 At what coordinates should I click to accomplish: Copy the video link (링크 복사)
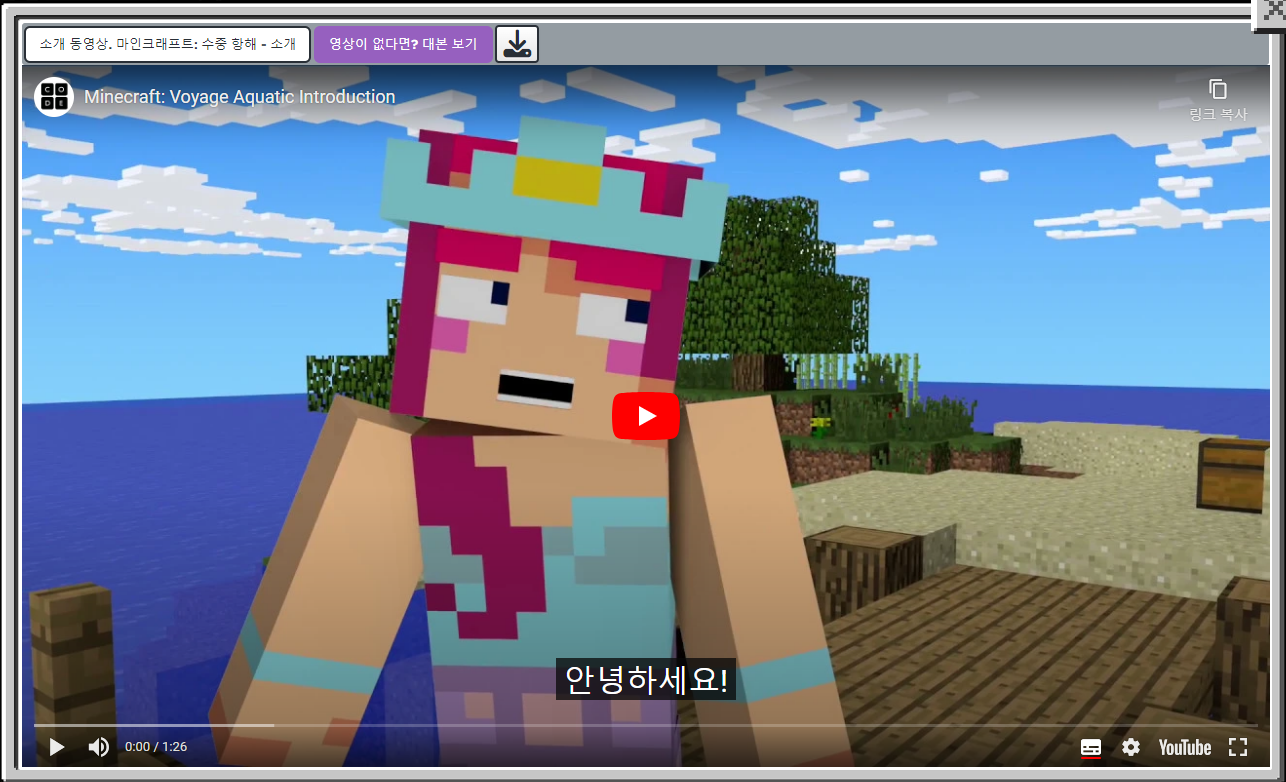1218,99
